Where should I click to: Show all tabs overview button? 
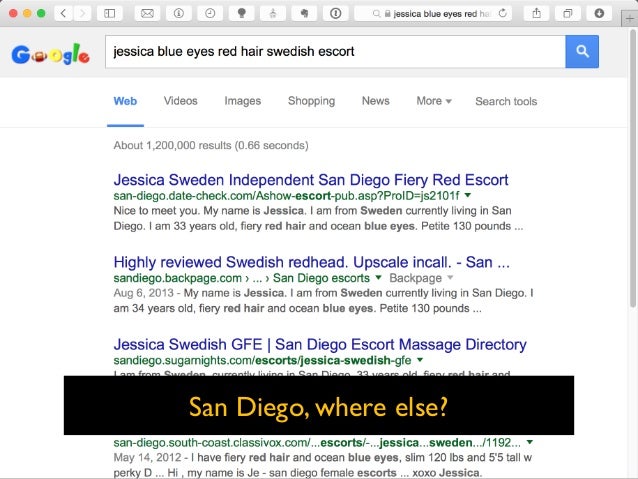point(568,13)
